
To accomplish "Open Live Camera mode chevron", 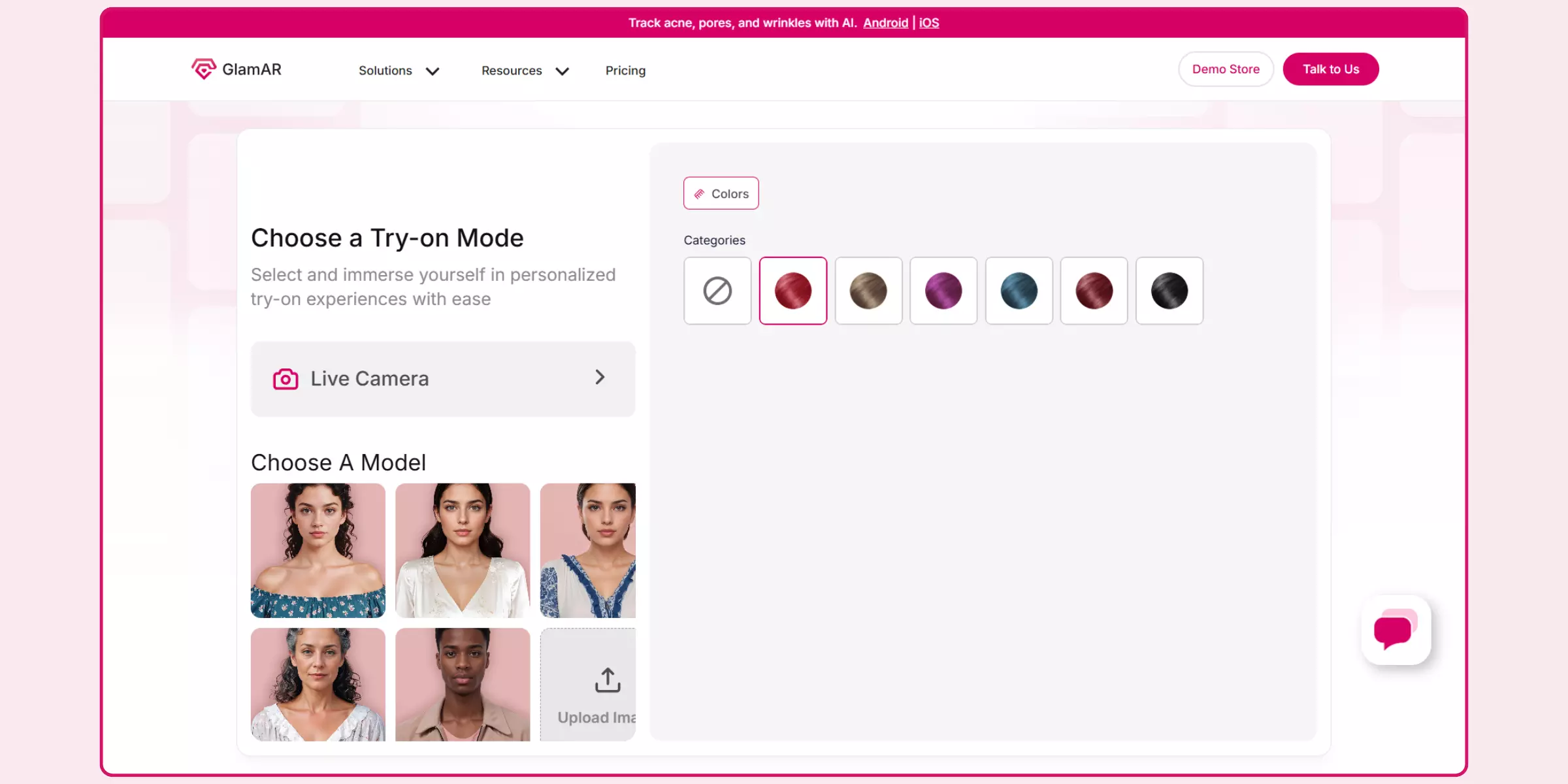I will 600,378.
